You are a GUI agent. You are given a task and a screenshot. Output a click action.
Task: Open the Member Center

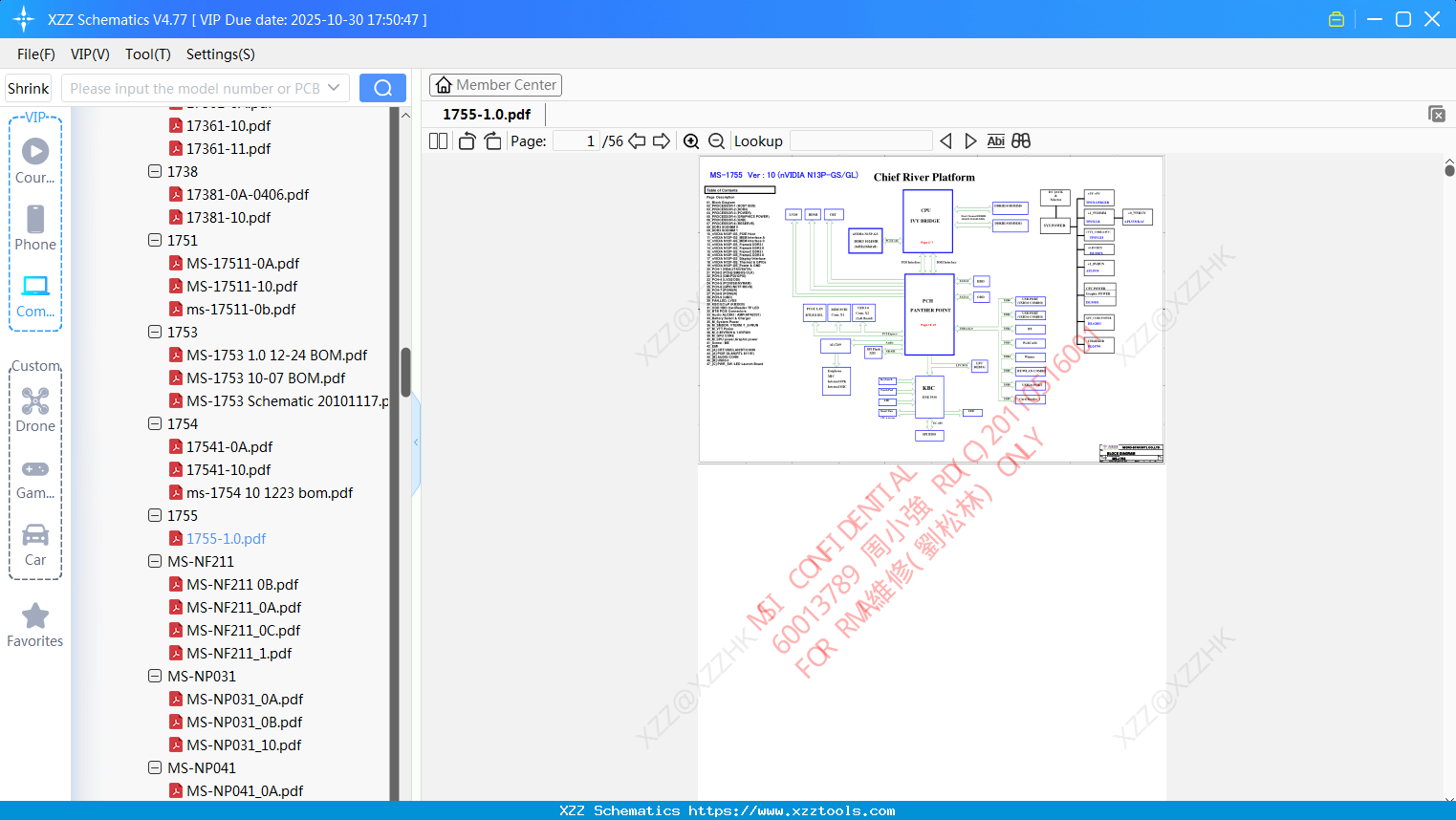point(495,85)
